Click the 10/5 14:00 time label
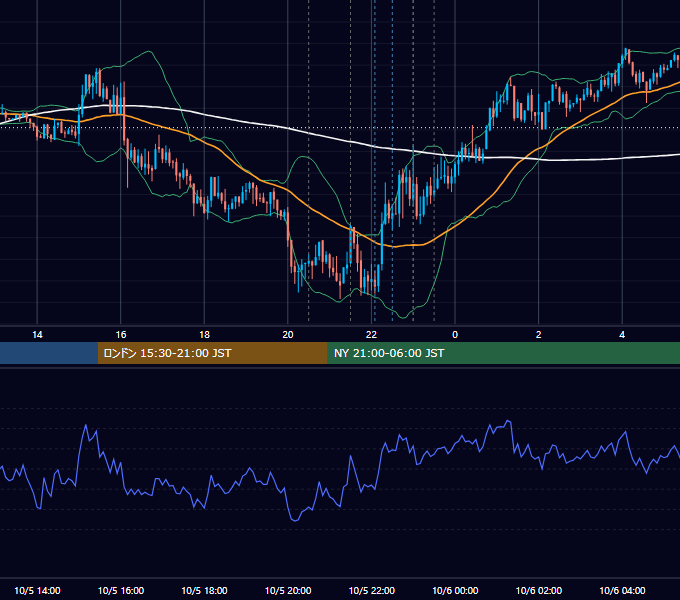 [x=37, y=590]
